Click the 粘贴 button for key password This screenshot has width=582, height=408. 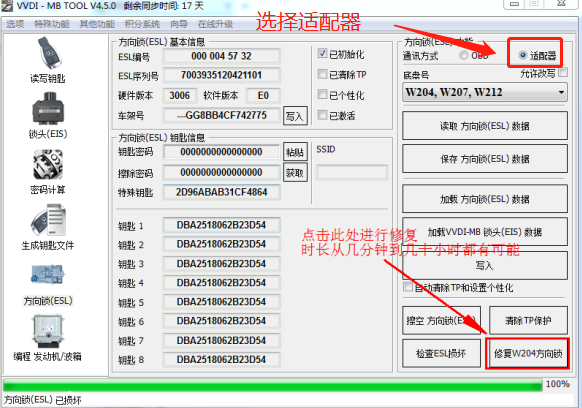pyautogui.click(x=295, y=152)
